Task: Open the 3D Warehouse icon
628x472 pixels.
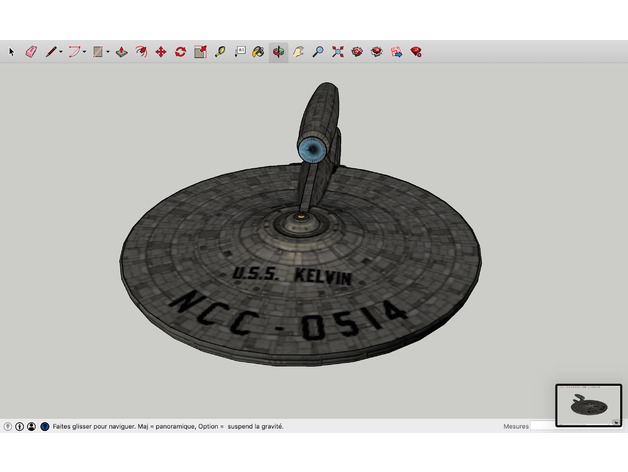Action: pos(357,52)
